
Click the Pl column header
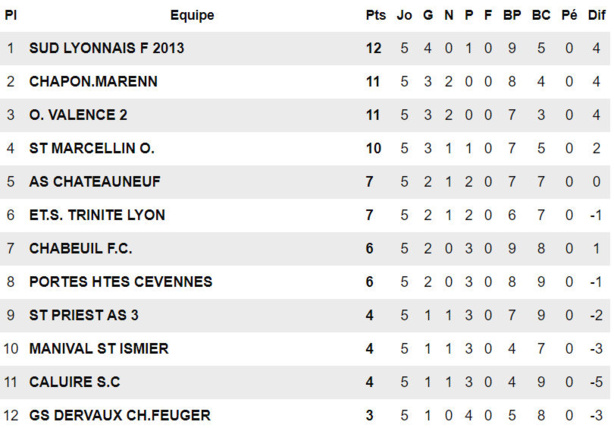(11, 15)
